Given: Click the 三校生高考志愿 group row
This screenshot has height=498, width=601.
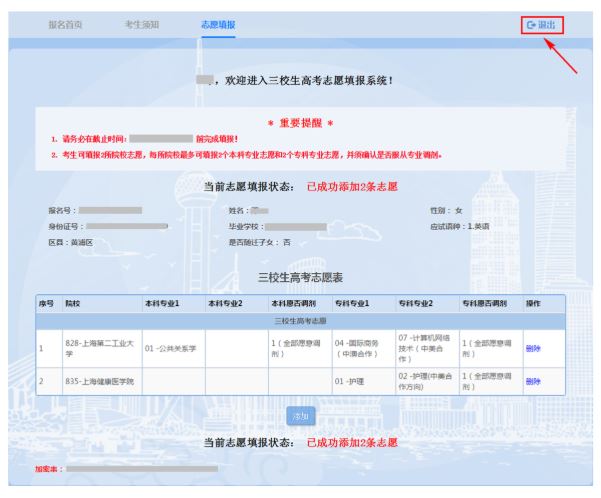Looking at the screenshot, I should 300,319.
